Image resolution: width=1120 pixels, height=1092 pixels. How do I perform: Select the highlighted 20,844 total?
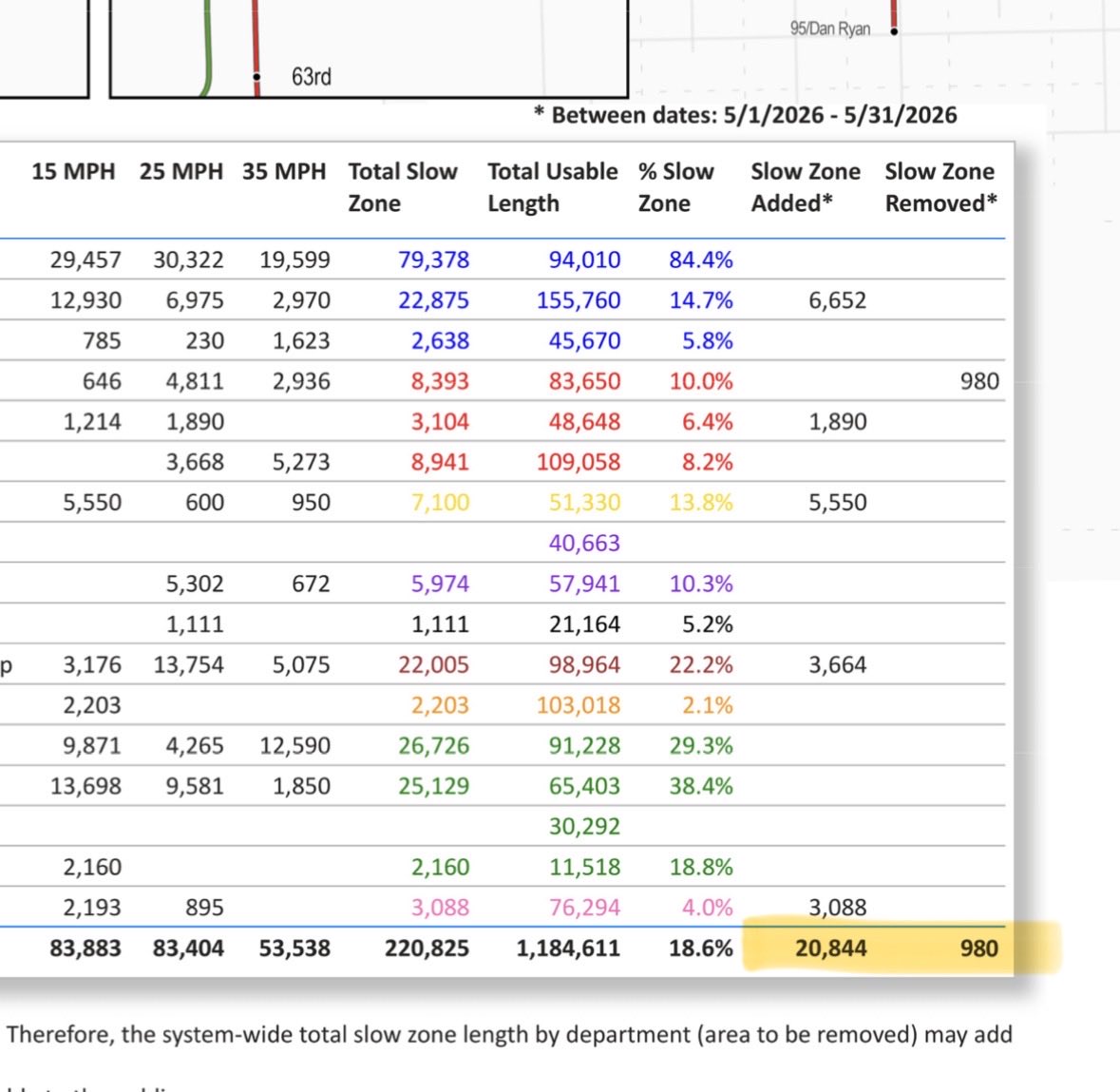[830, 948]
